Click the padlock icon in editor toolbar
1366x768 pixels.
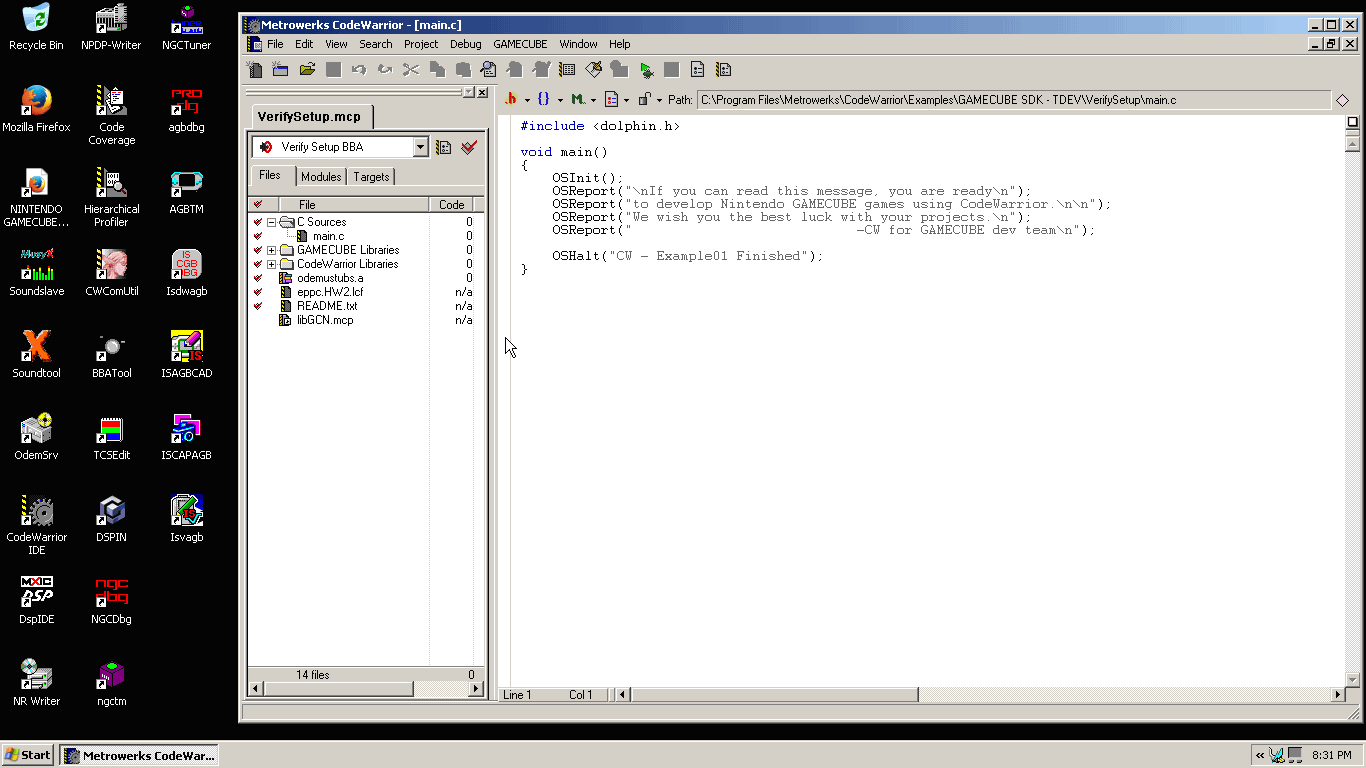[645, 99]
